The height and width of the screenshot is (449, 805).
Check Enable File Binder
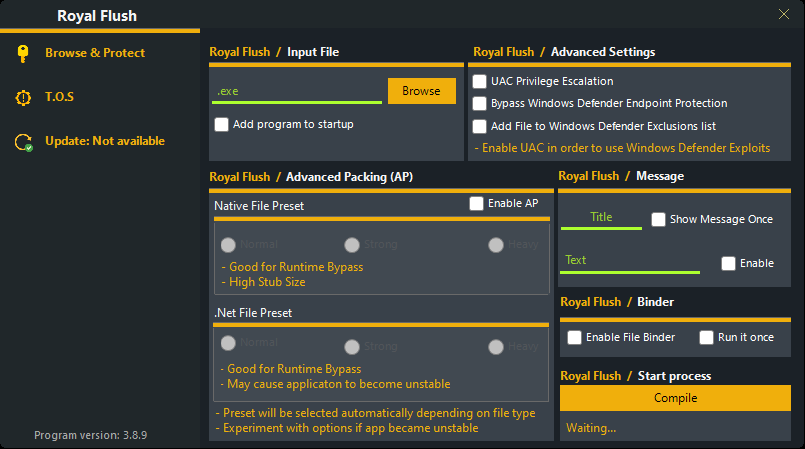(x=574, y=337)
